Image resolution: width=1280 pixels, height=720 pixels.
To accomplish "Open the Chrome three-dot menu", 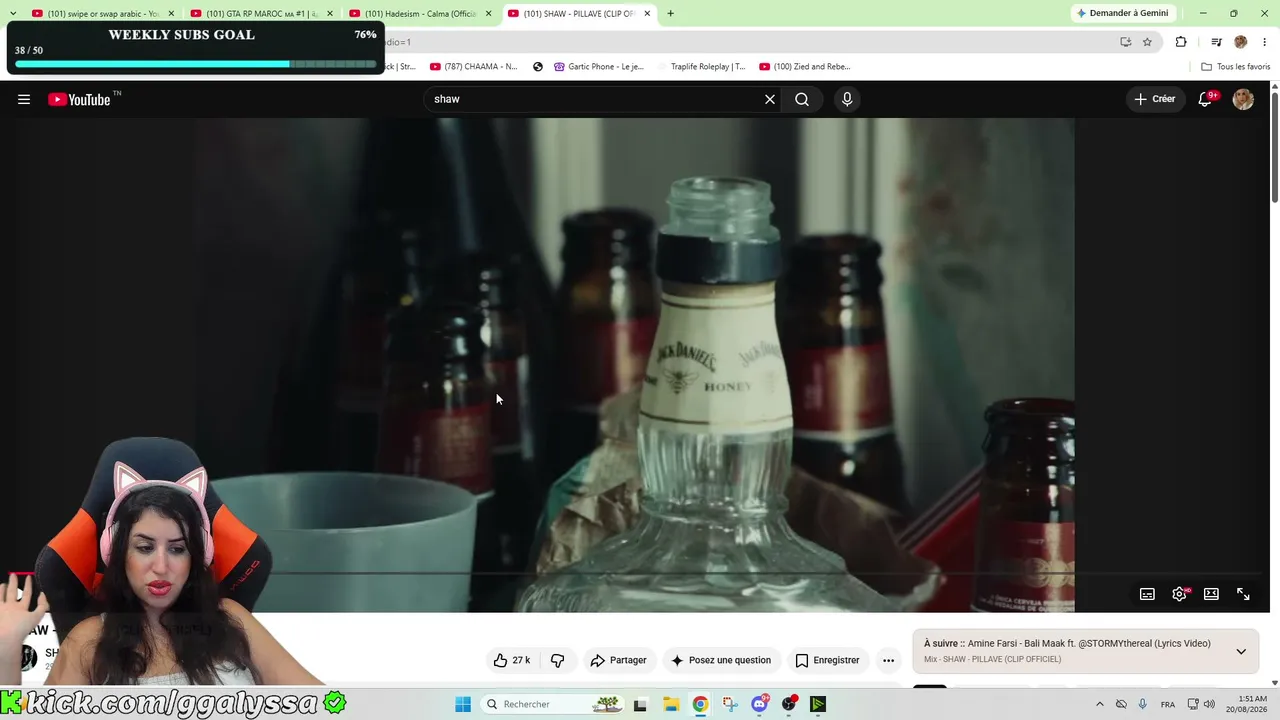I will tap(1264, 42).
